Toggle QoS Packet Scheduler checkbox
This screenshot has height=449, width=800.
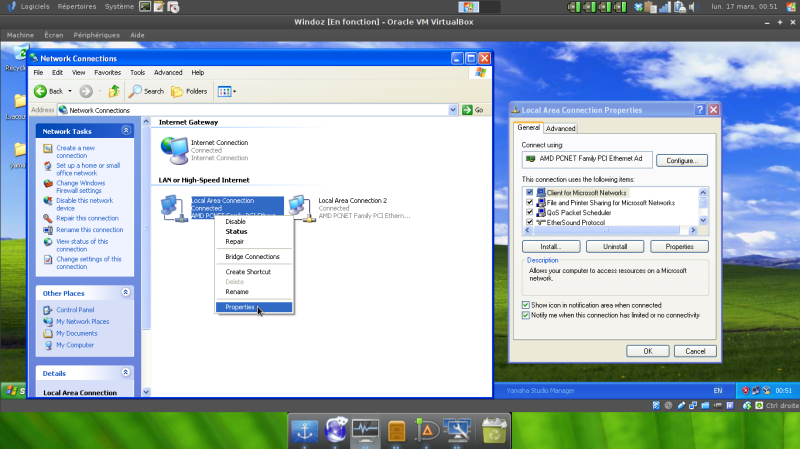coord(530,212)
